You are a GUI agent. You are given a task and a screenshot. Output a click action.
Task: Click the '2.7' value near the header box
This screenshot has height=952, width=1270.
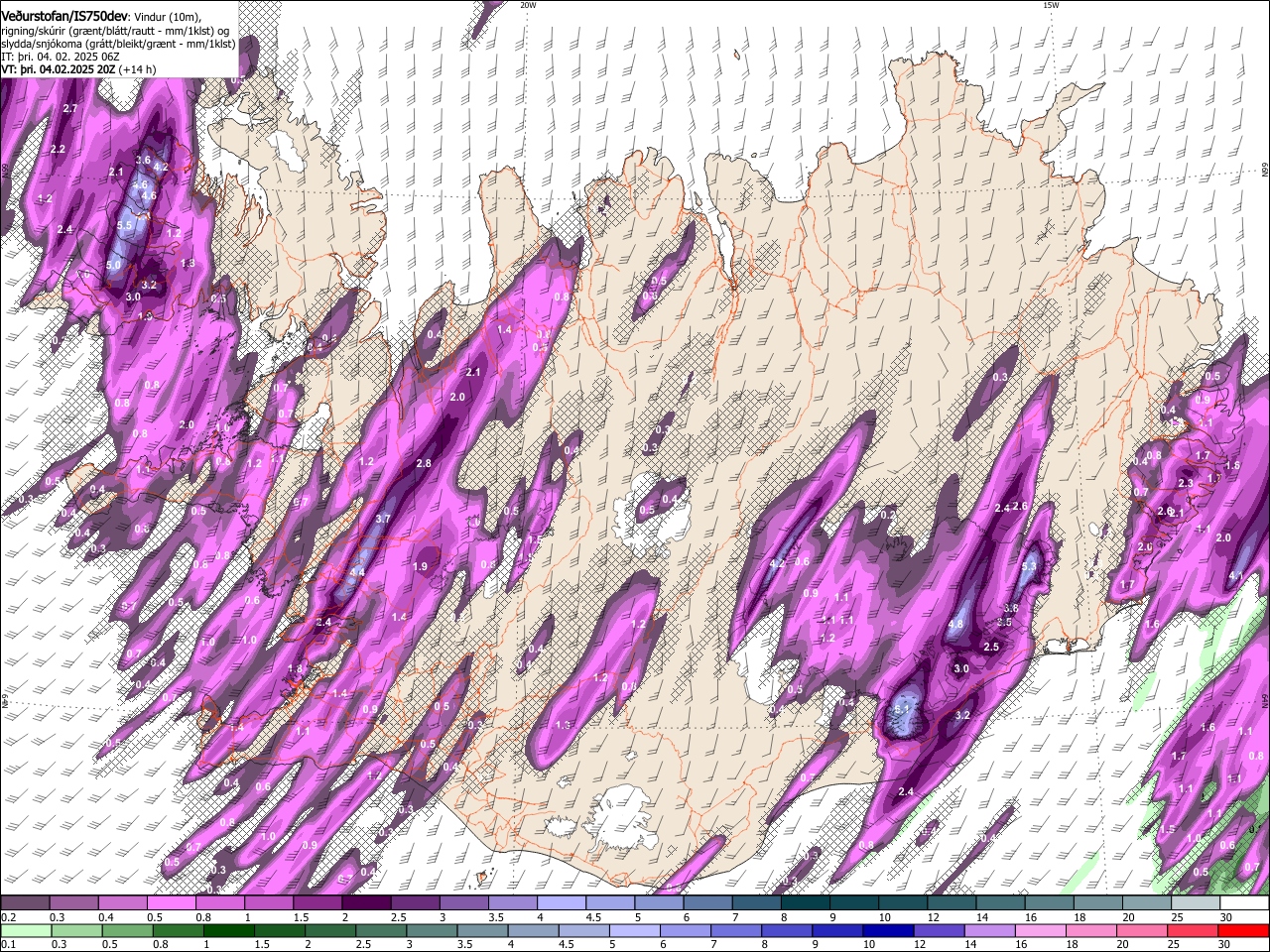[69, 108]
